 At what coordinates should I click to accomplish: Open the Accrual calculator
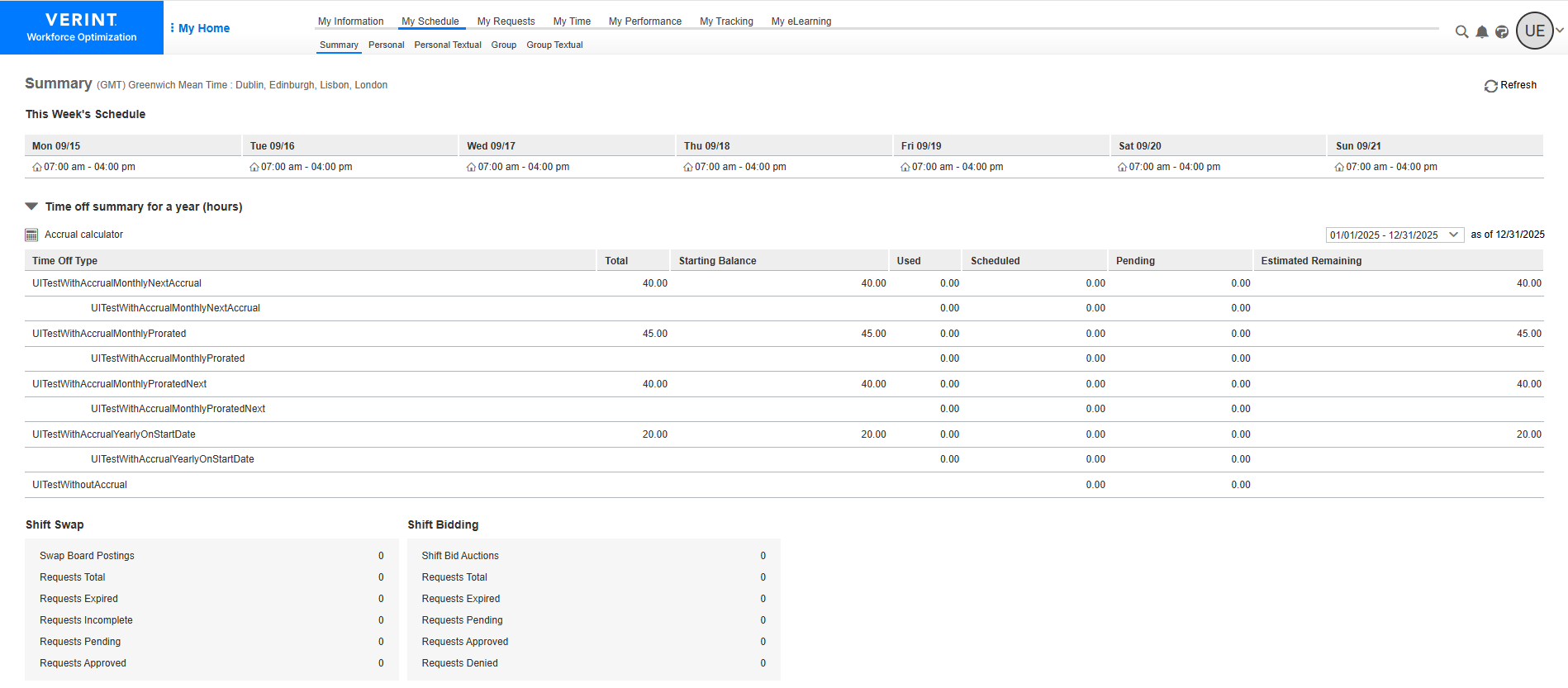(83, 235)
